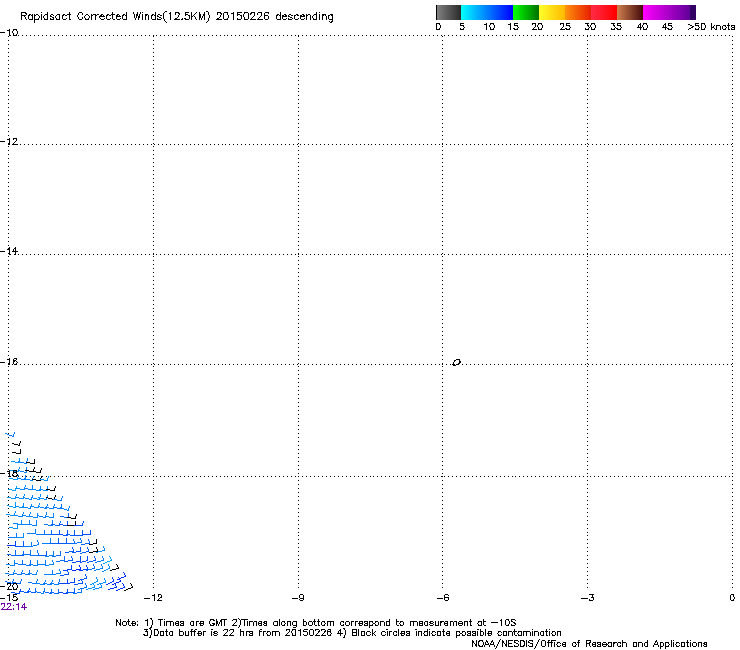The height and width of the screenshot is (650, 740).
Task: Click the 'Data buffer is 22 hrs' note
Action: pos(352,633)
